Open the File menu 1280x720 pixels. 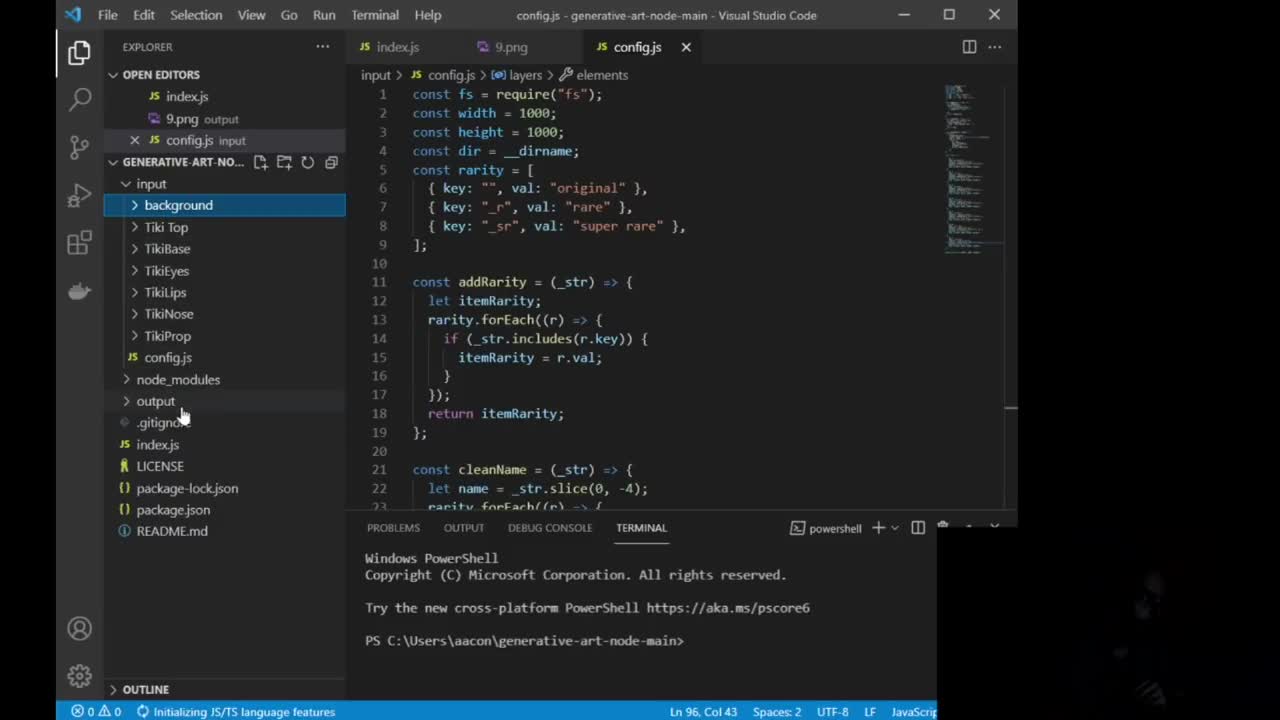coord(108,15)
